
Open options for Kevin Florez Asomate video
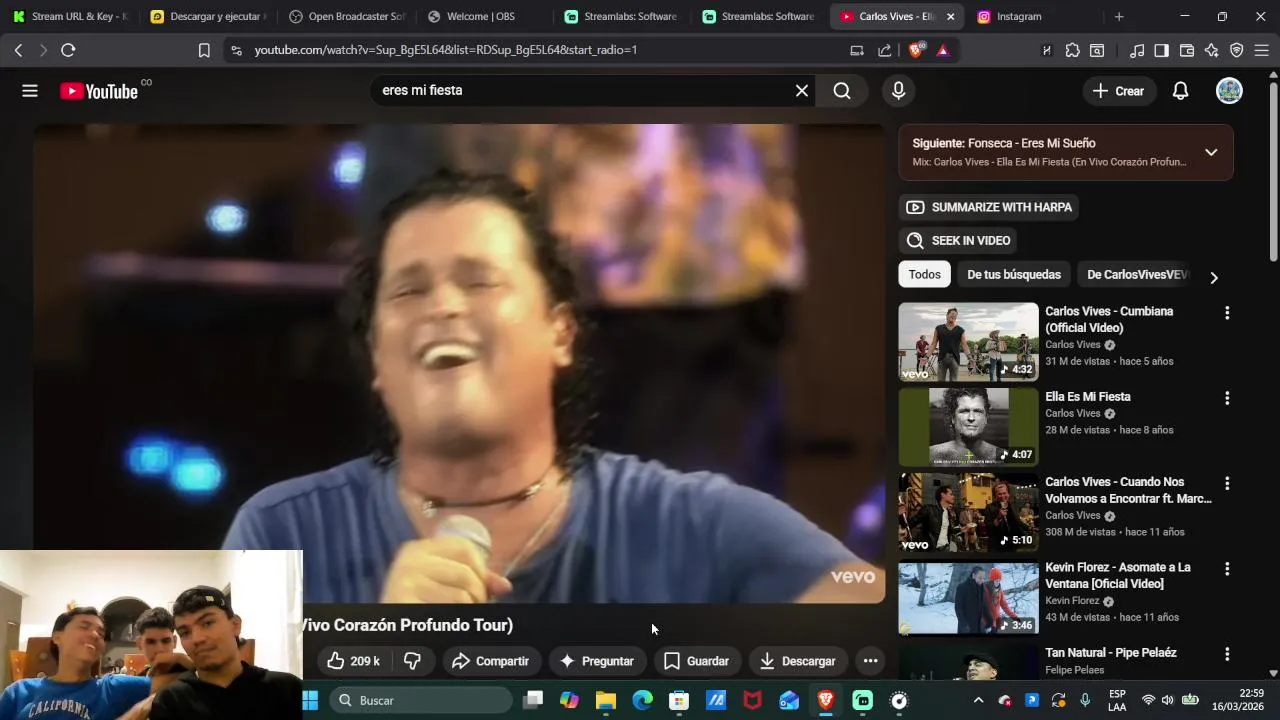click(1227, 568)
